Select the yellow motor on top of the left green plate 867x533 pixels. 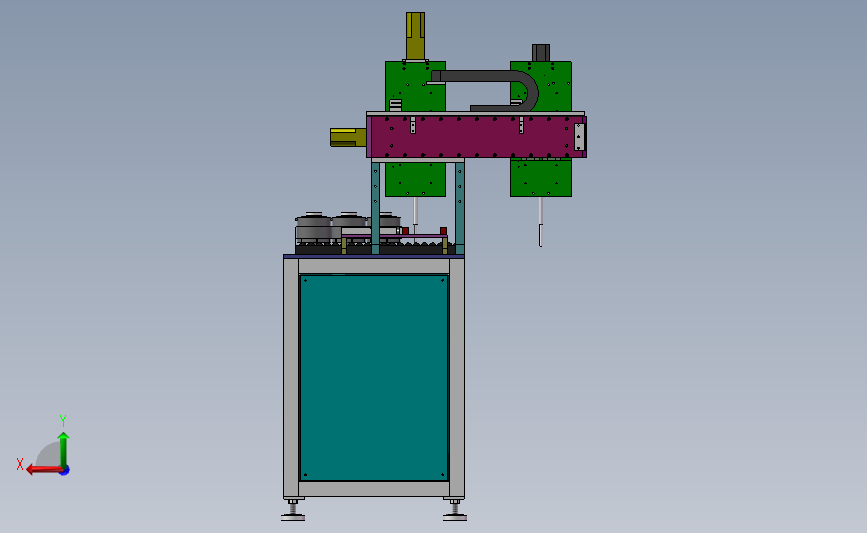click(x=415, y=36)
